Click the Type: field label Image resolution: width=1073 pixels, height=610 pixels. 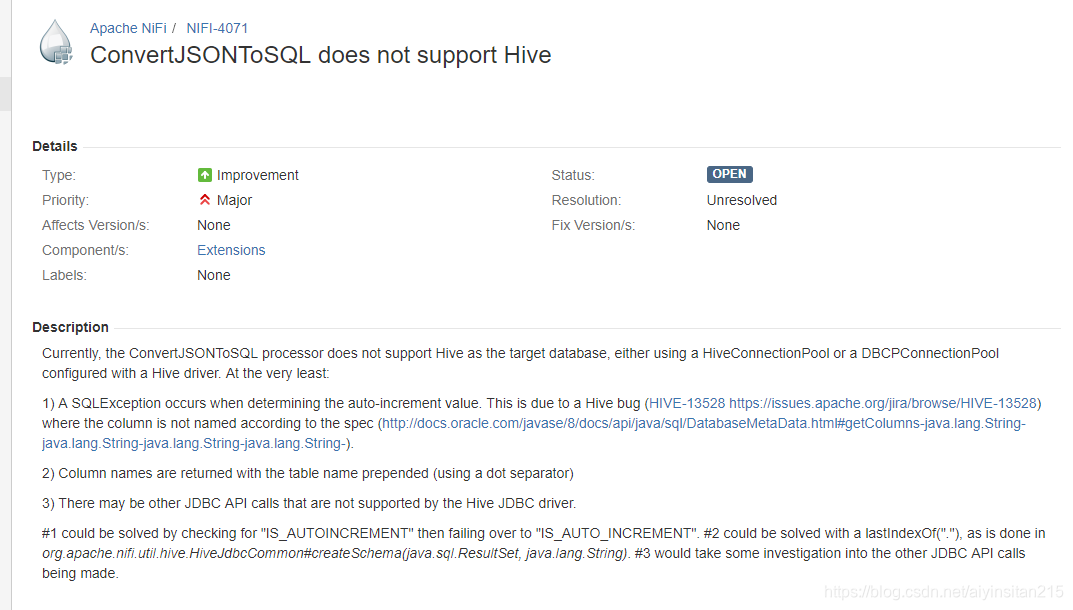[59, 175]
